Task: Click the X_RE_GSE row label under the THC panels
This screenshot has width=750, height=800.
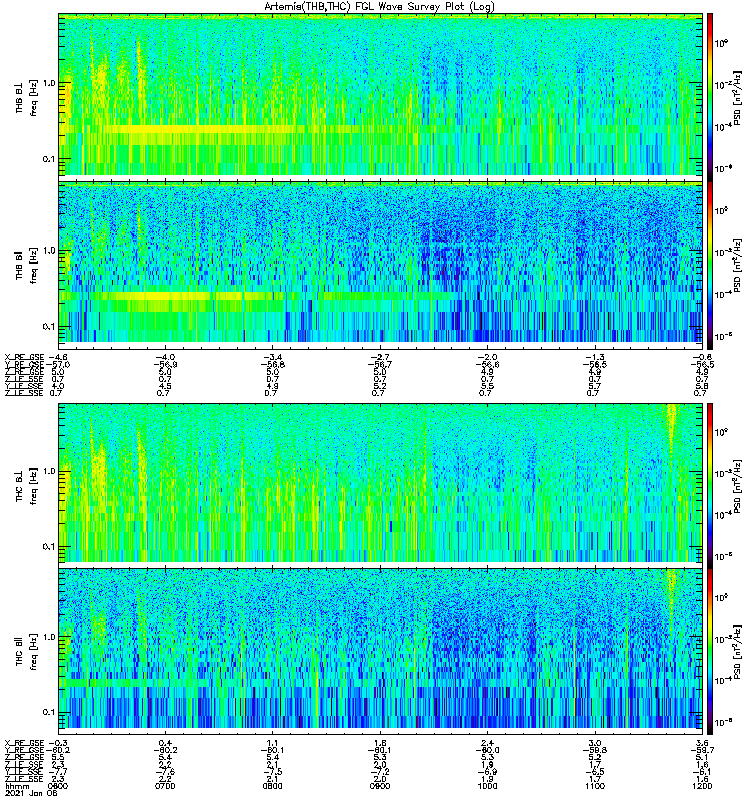Action: (24, 743)
